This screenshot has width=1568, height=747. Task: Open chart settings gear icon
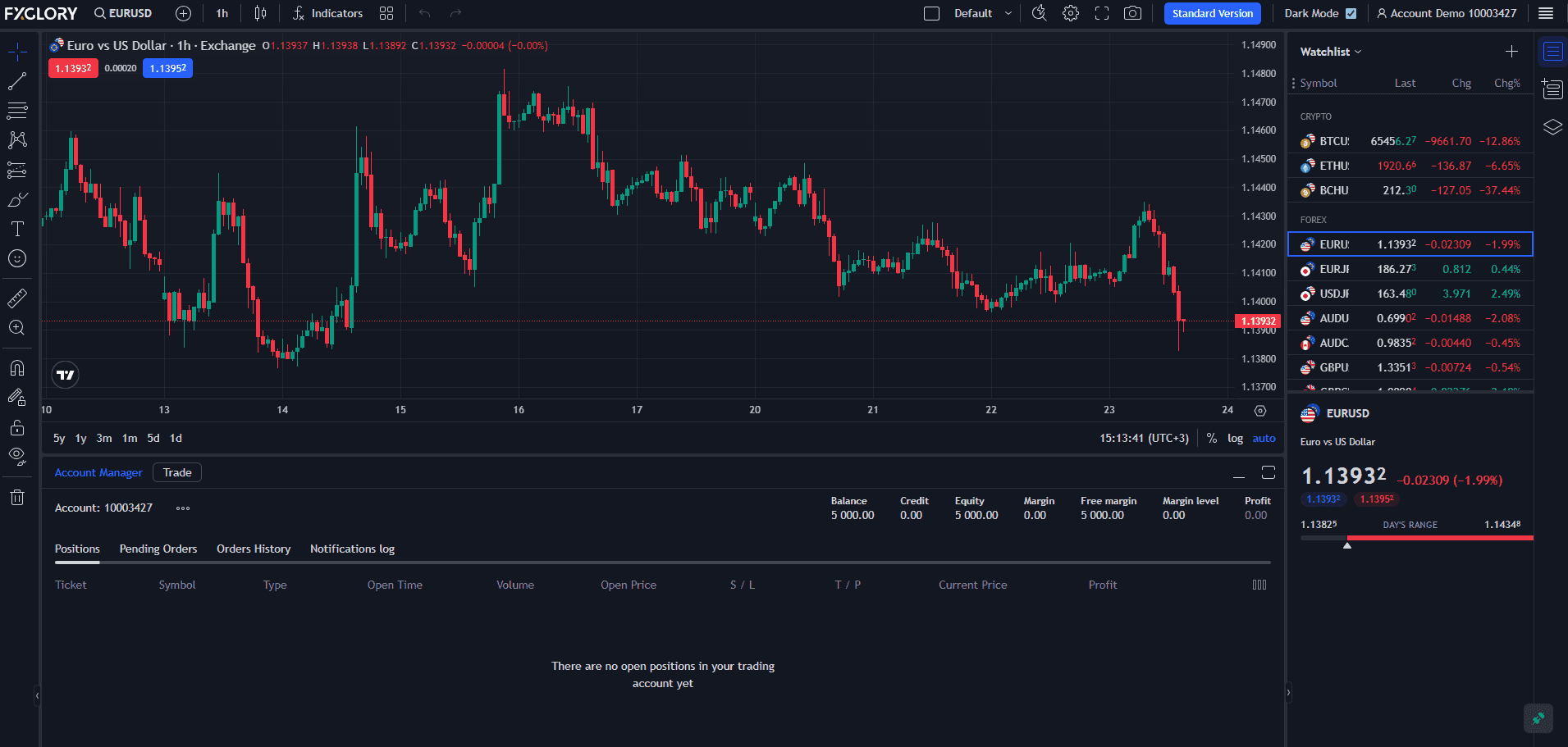click(x=1071, y=13)
